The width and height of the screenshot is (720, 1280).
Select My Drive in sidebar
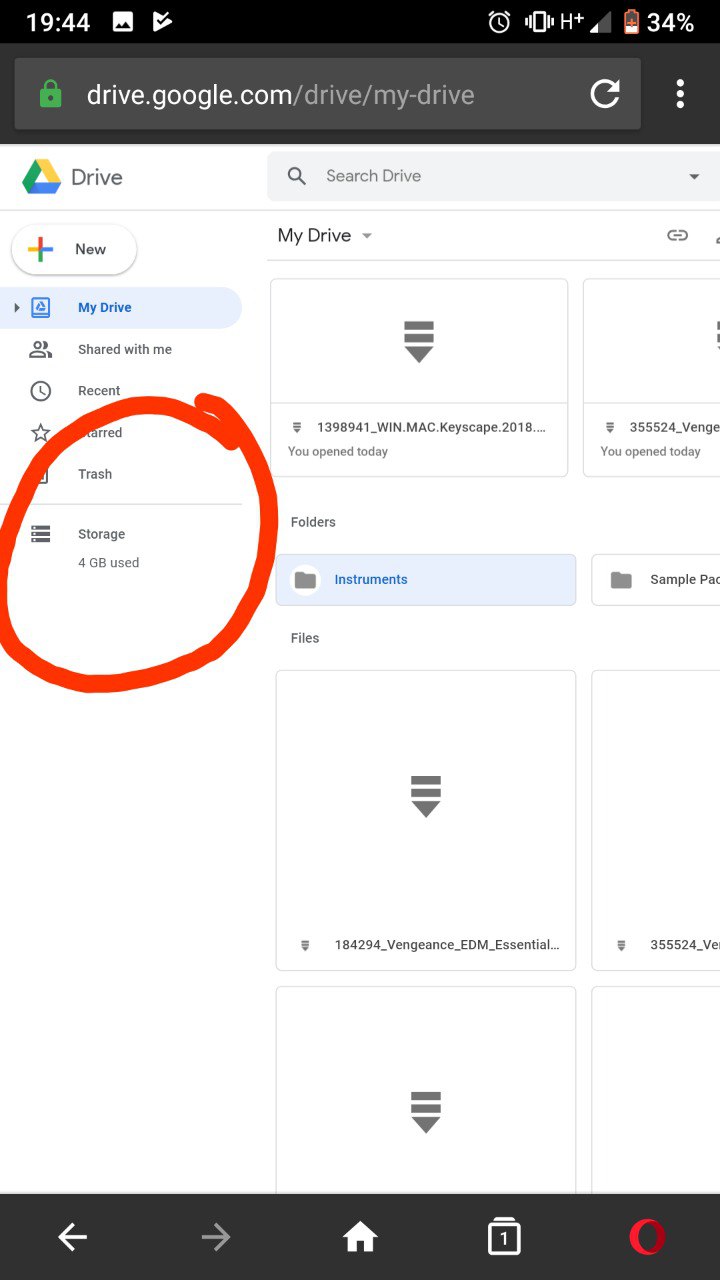coord(122,308)
